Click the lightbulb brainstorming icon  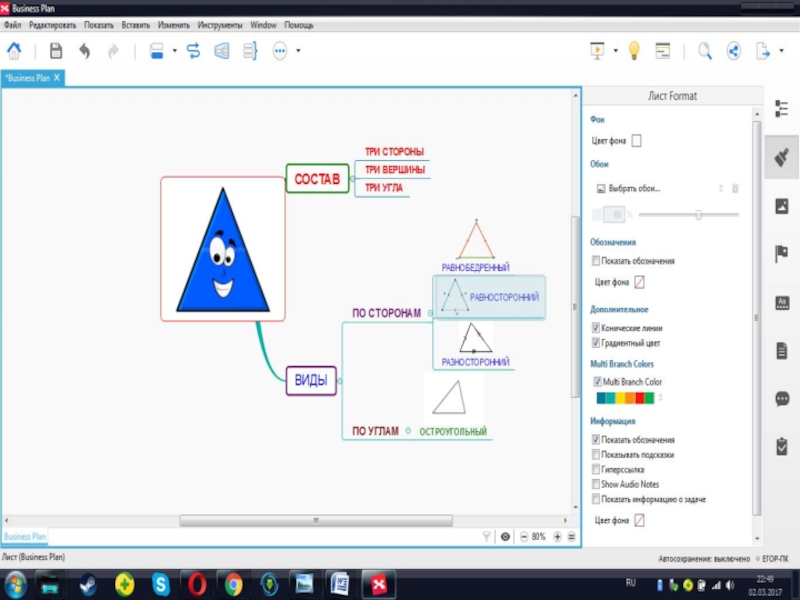point(633,51)
